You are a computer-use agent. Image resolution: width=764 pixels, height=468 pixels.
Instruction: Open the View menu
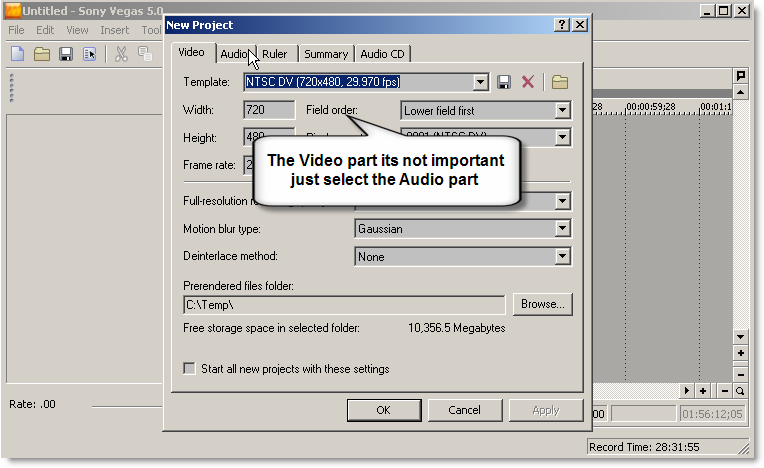[x=77, y=30]
